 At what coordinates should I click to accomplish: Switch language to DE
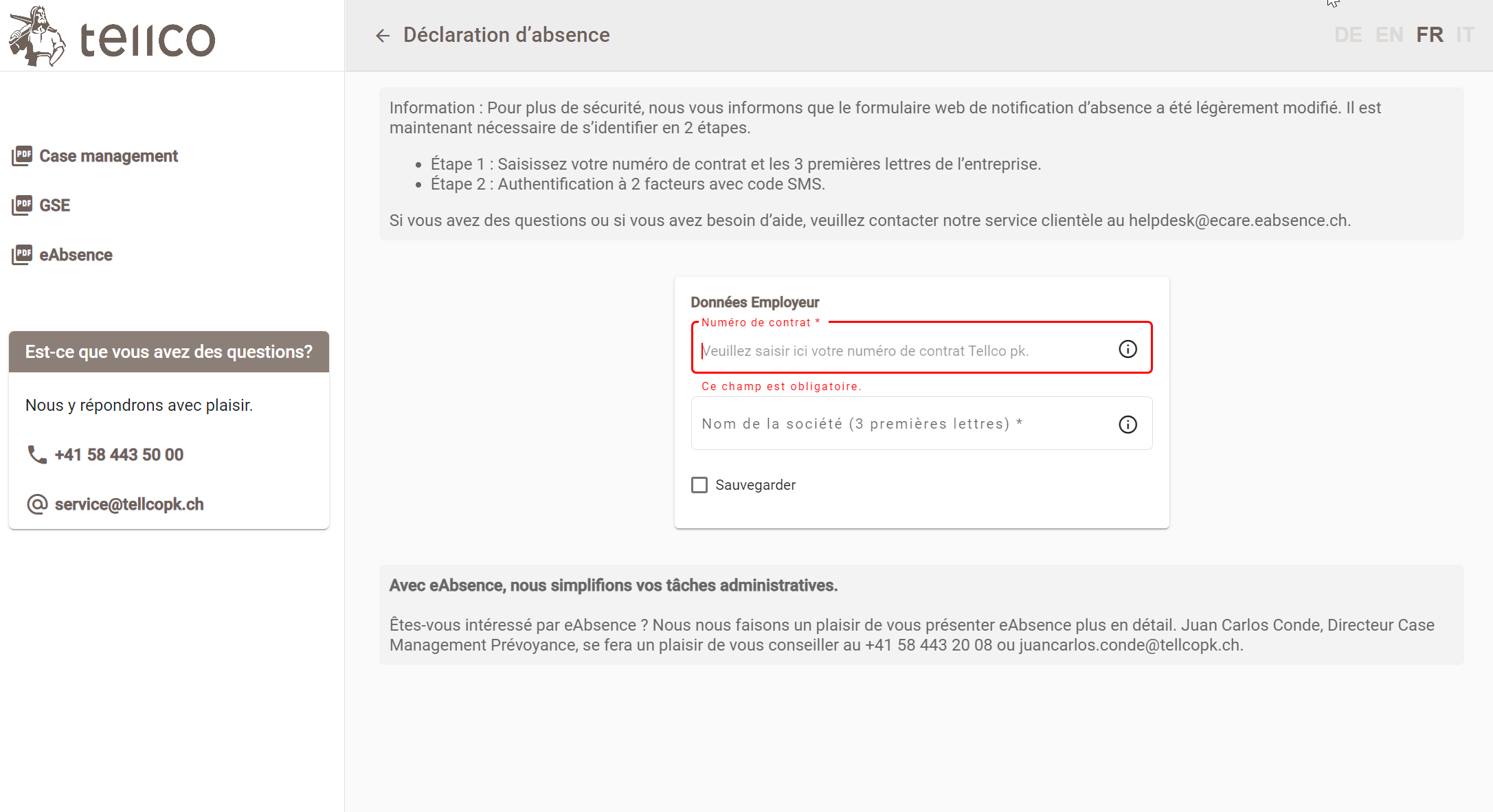[x=1348, y=35]
